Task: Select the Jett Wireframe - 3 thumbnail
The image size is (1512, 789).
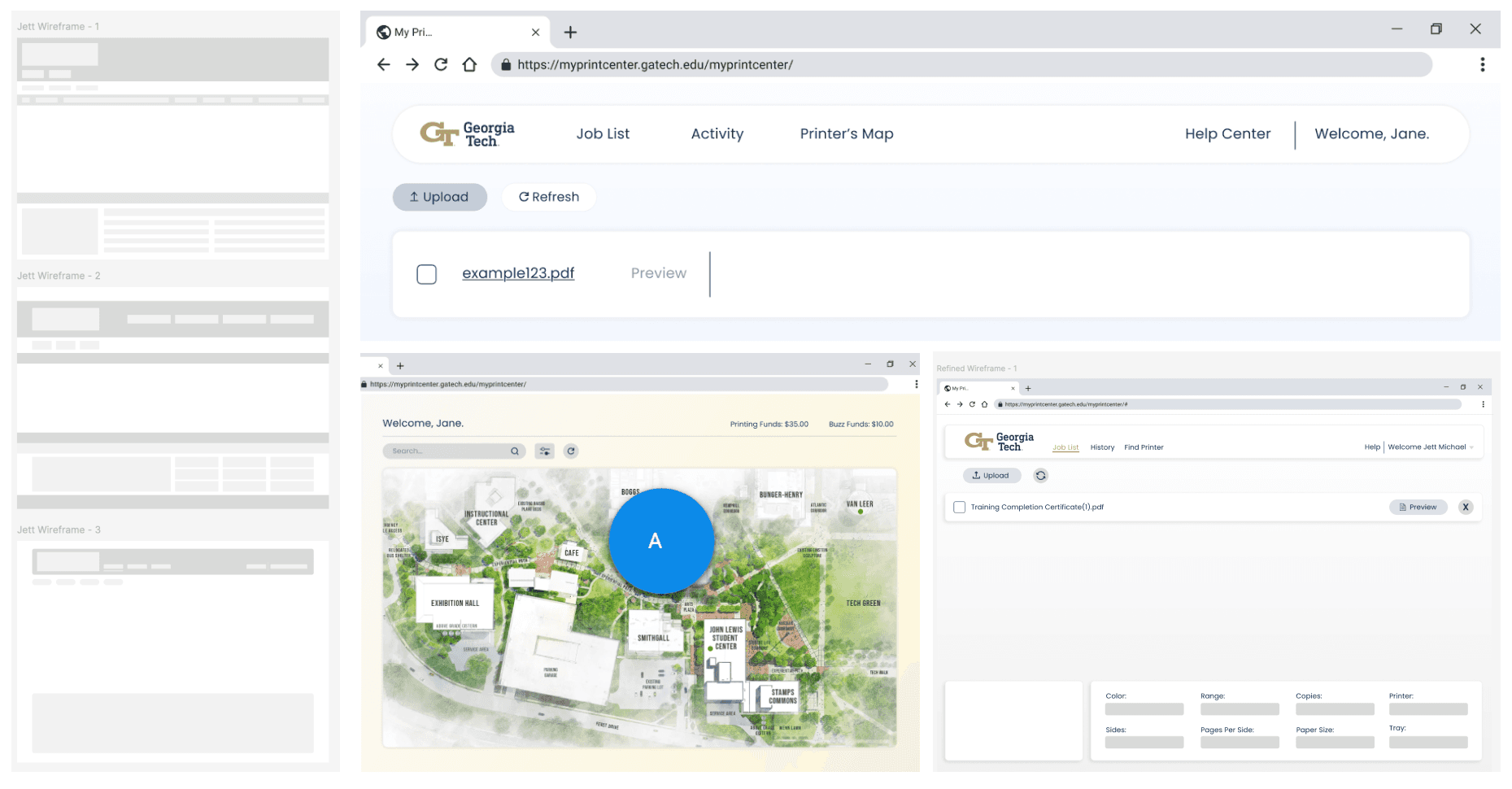Action: coord(172,651)
